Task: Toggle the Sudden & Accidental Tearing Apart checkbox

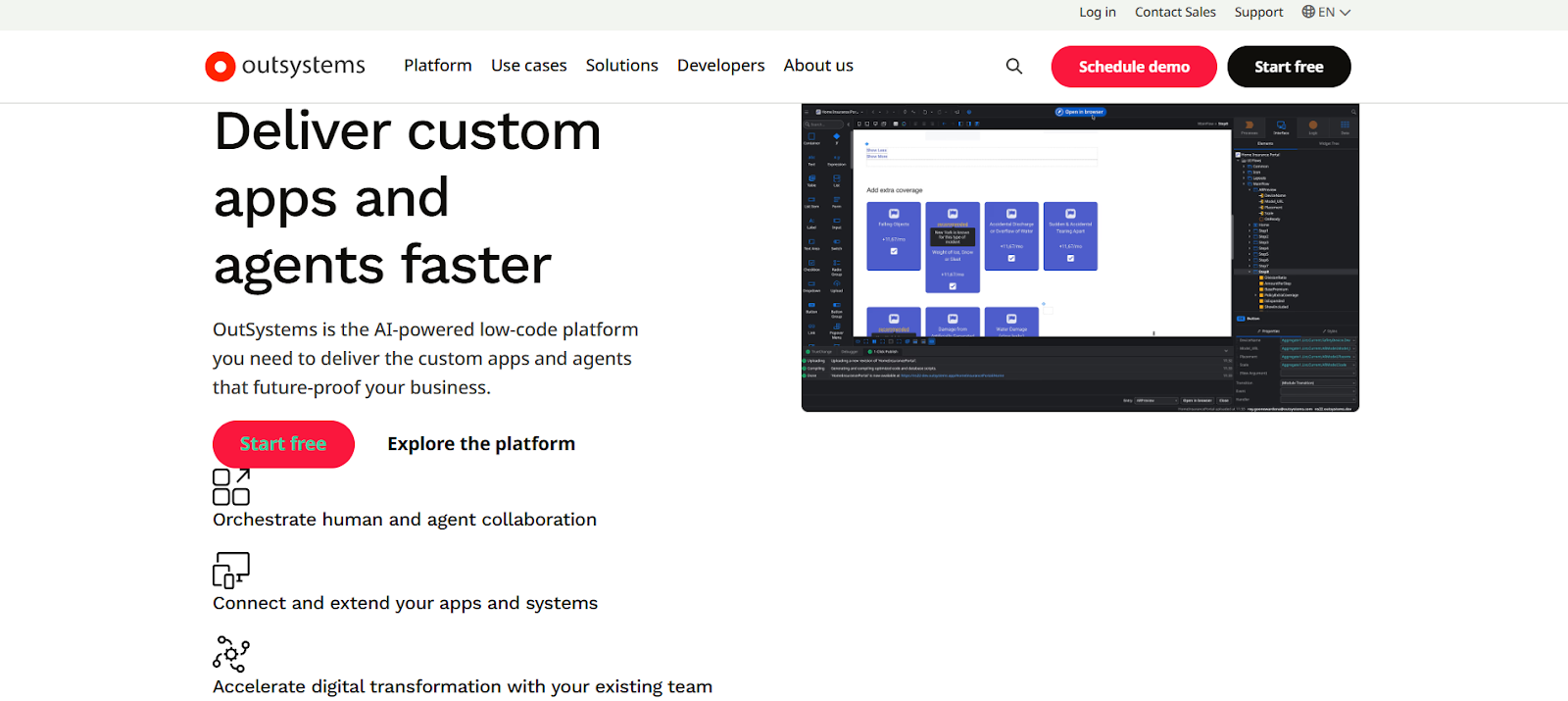Action: [x=1070, y=258]
